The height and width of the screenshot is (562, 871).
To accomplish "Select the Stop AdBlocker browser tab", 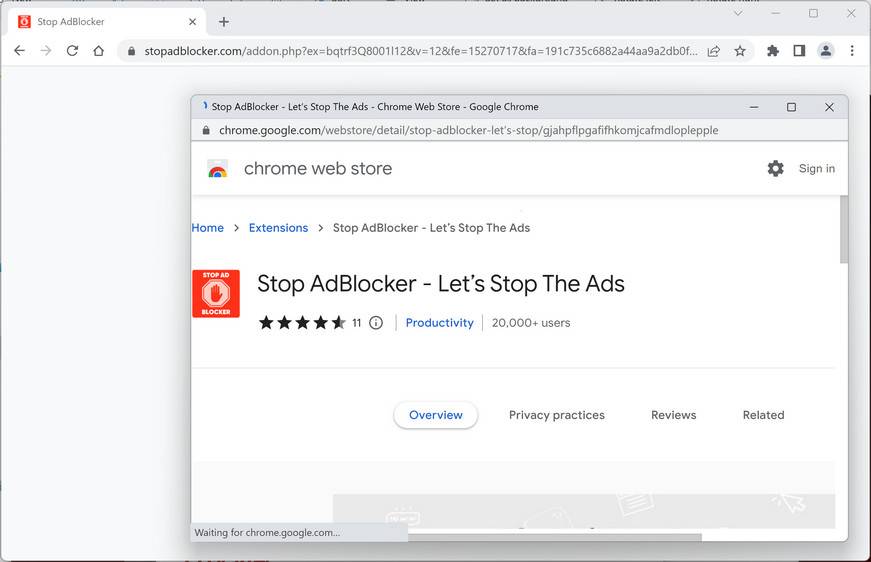I will pos(107,22).
